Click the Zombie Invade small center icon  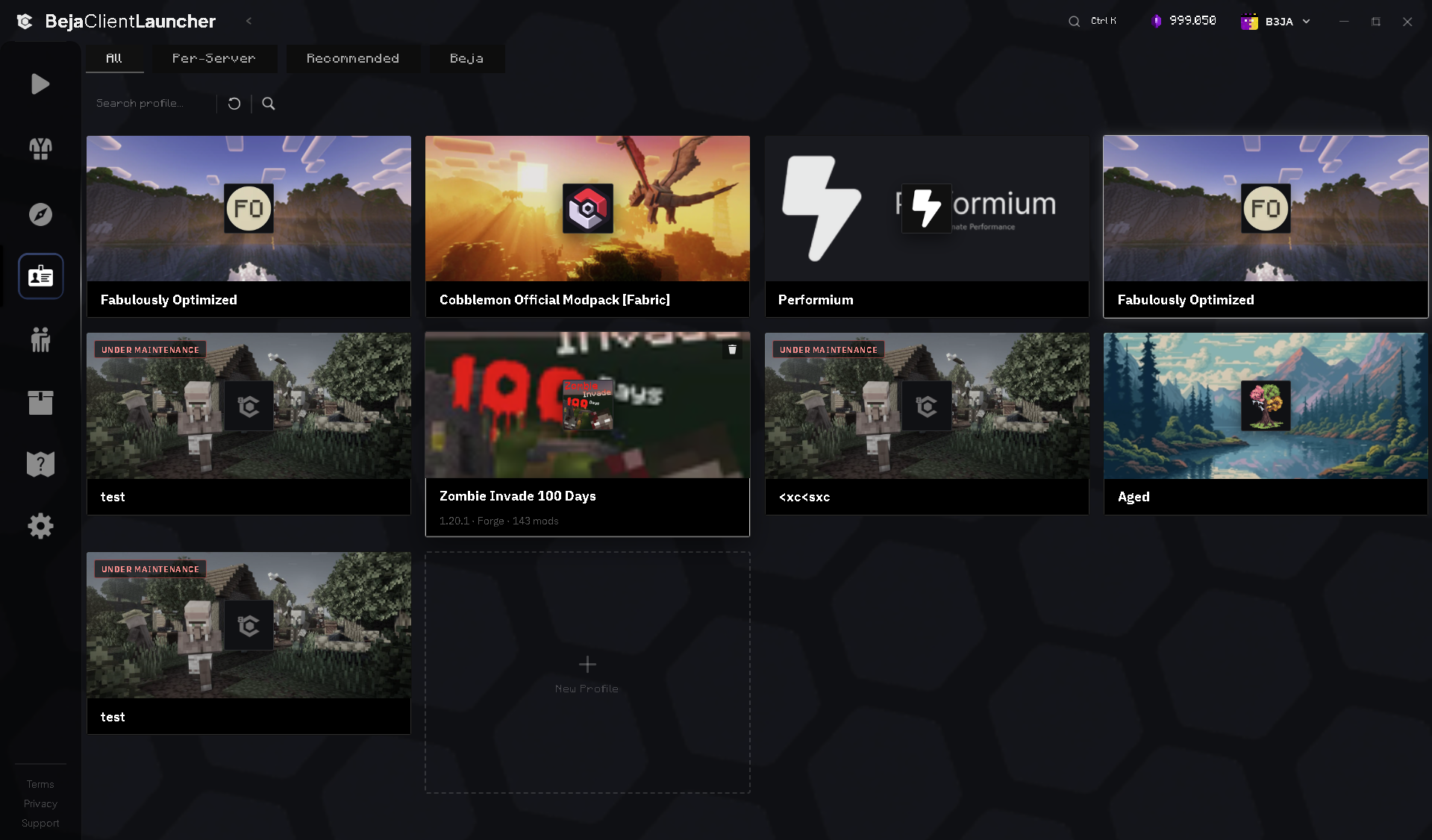click(x=587, y=405)
